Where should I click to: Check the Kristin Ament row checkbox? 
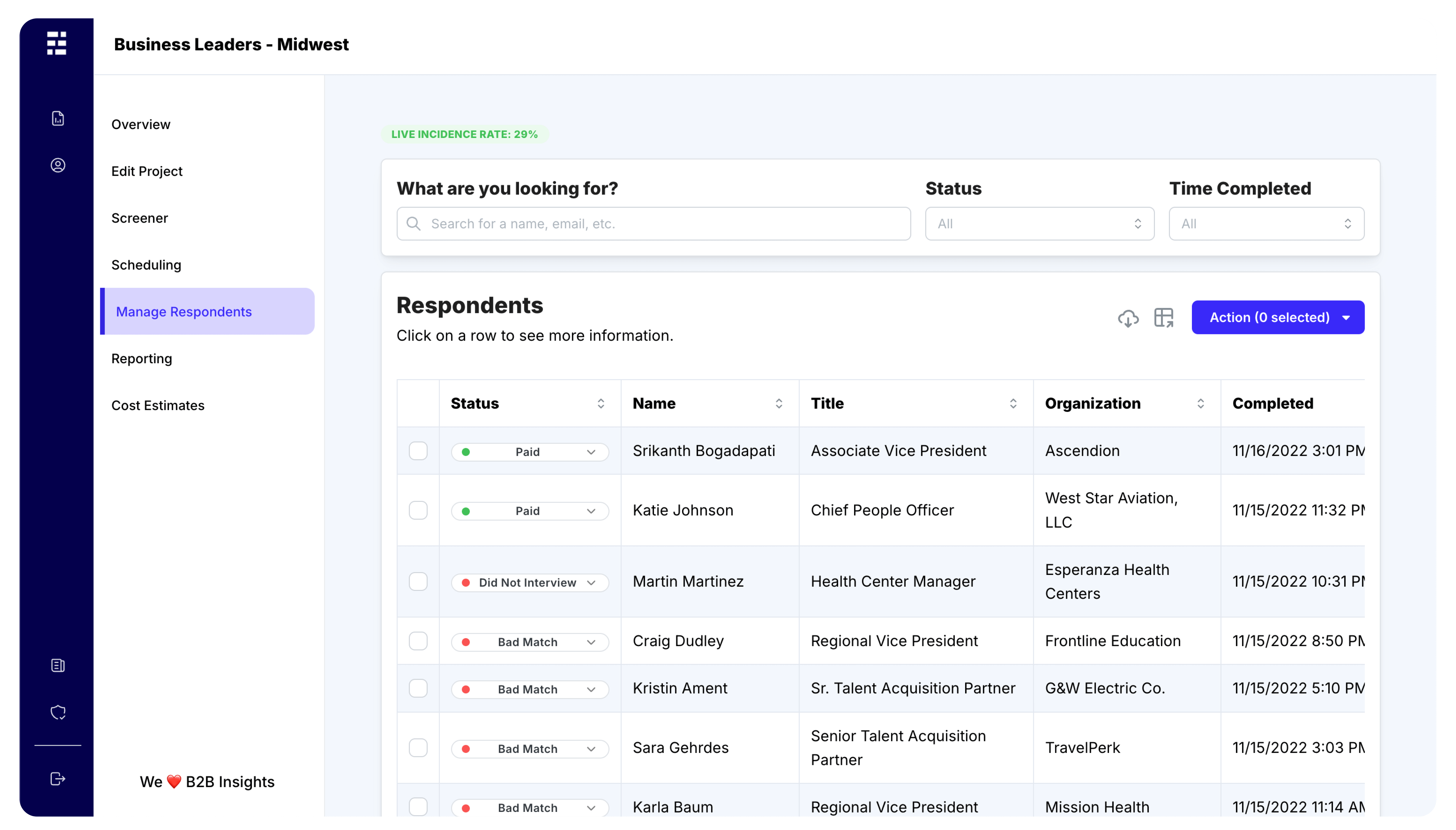click(418, 688)
